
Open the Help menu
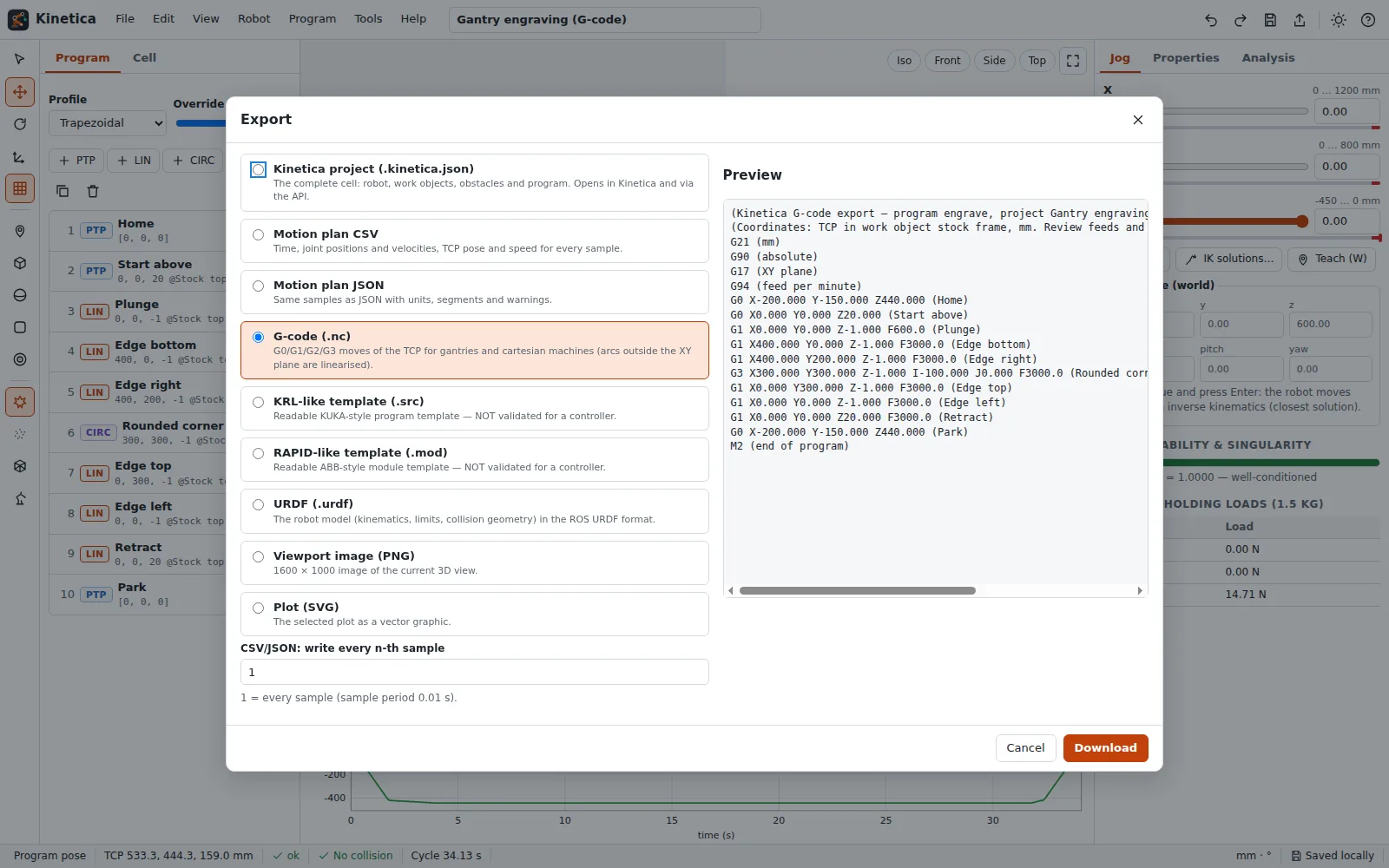pyautogui.click(x=413, y=19)
